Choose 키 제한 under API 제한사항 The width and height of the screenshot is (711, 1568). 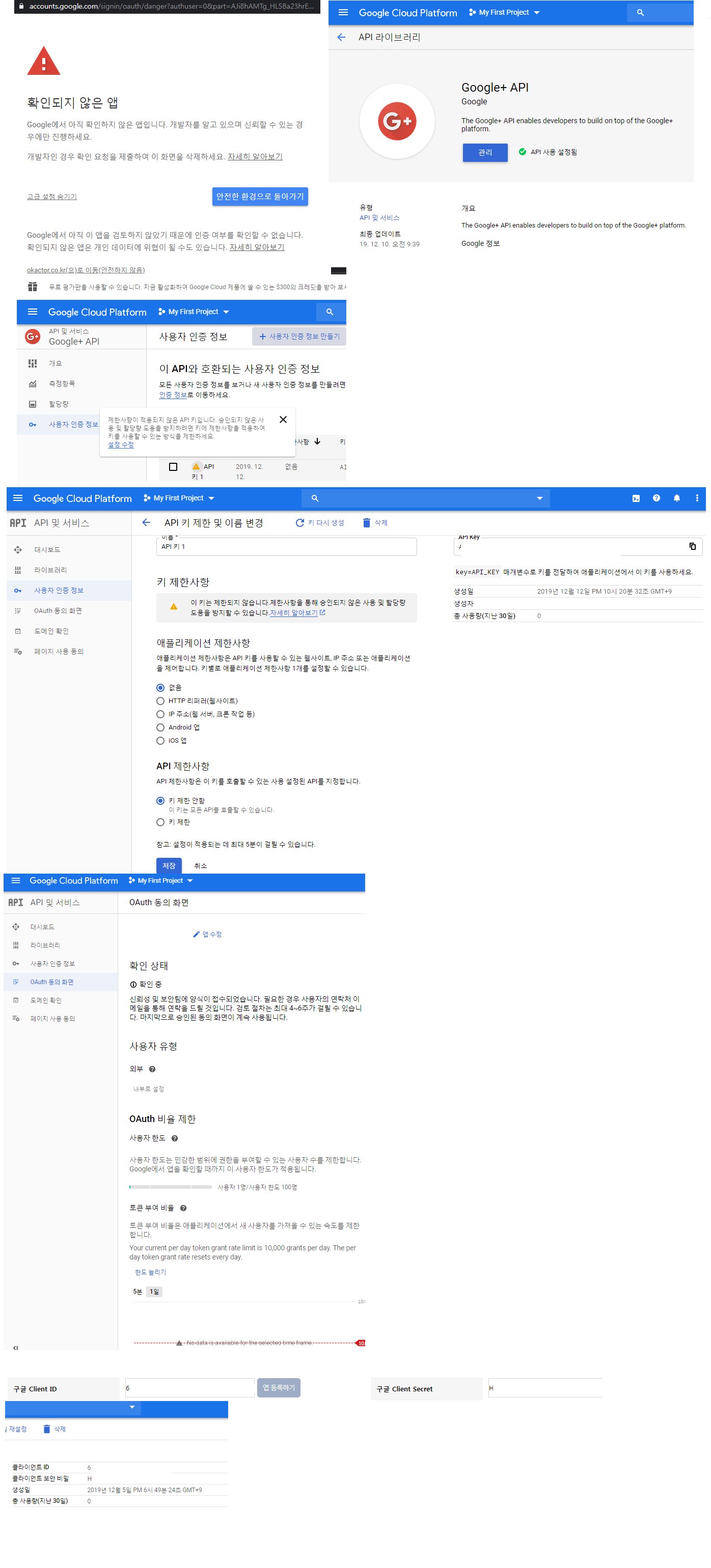tap(161, 822)
